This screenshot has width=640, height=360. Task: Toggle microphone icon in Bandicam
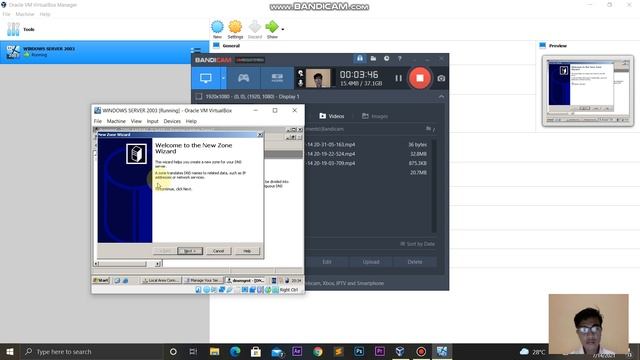pos(300,83)
